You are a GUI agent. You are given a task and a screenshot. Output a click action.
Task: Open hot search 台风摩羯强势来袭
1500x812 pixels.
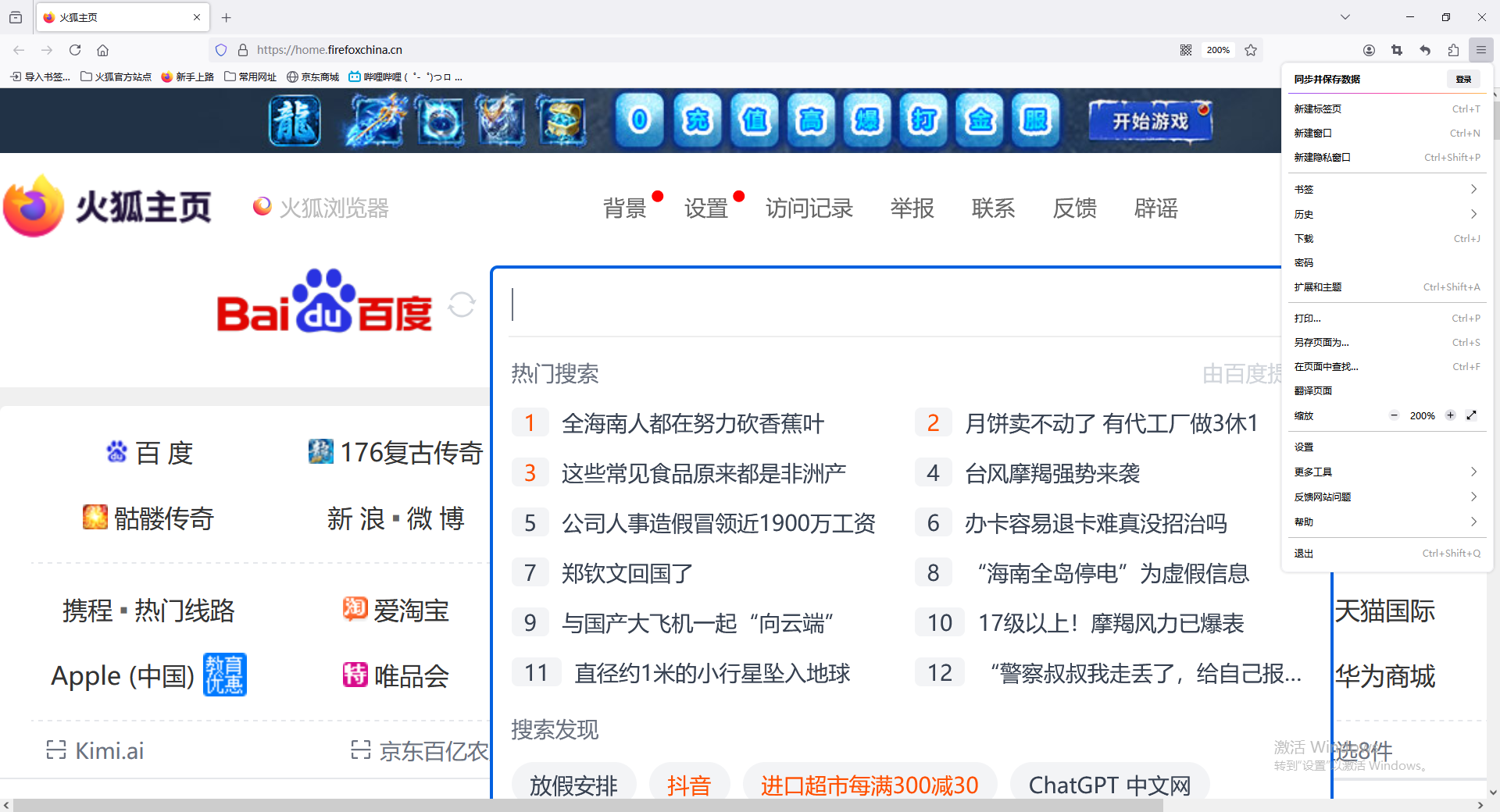1052,473
